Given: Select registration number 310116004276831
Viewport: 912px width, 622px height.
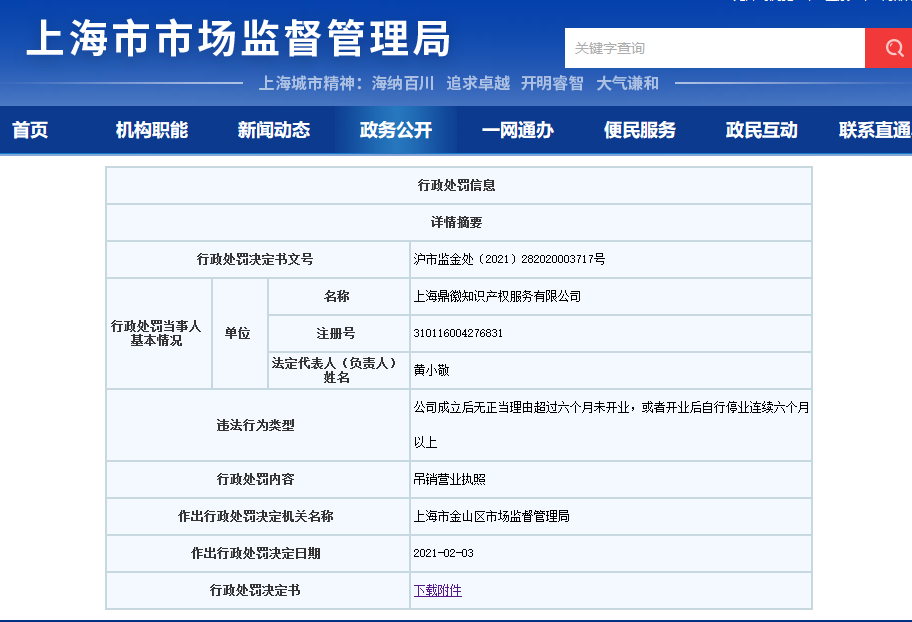Looking at the screenshot, I should click(x=458, y=333).
